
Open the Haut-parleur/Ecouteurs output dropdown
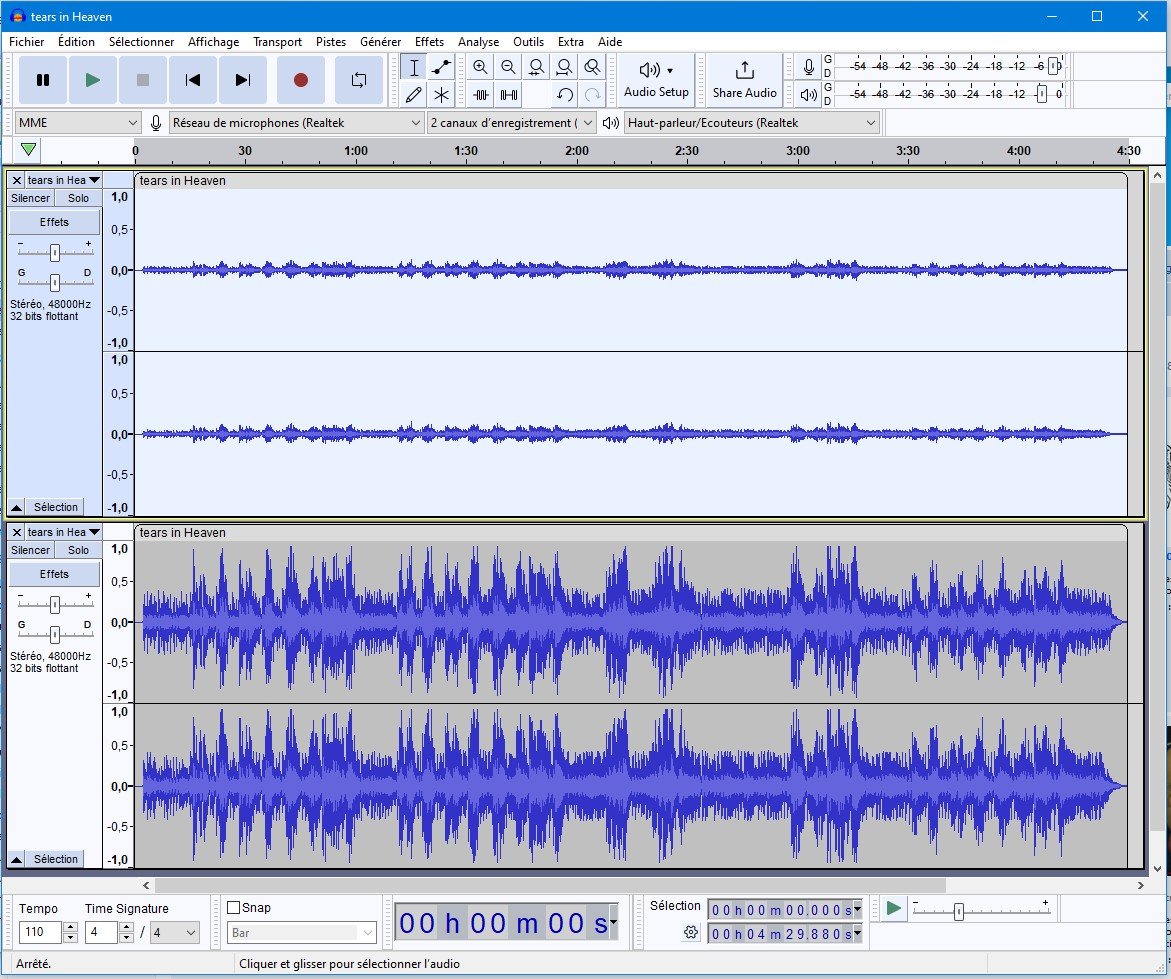[751, 122]
